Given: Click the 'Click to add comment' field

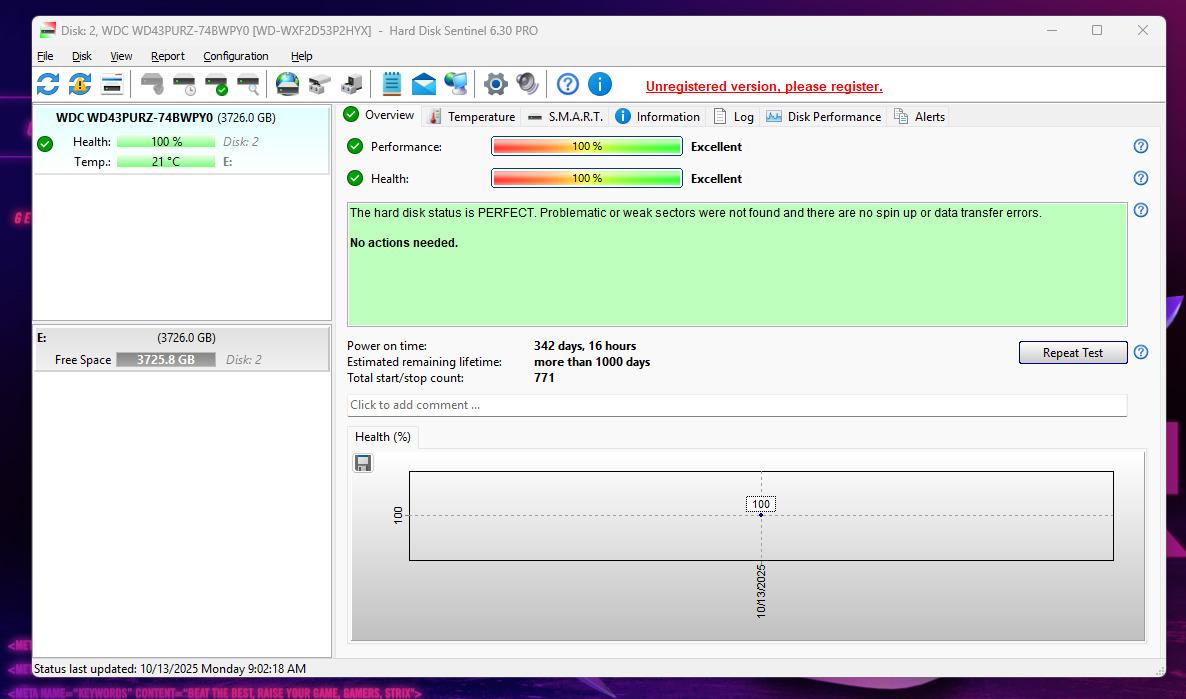Looking at the screenshot, I should (x=737, y=405).
